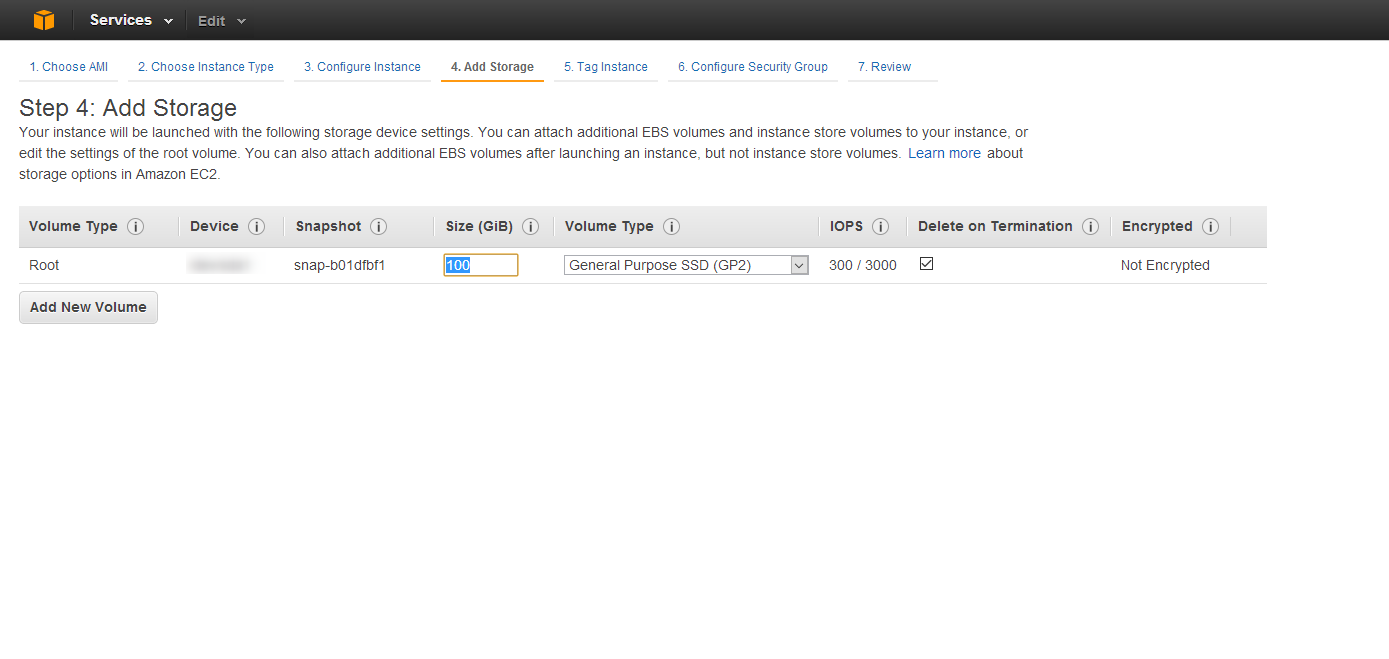The image size is (1389, 659).
Task: Open the General Purpose SSD volume type dropdown
Action: click(x=798, y=264)
